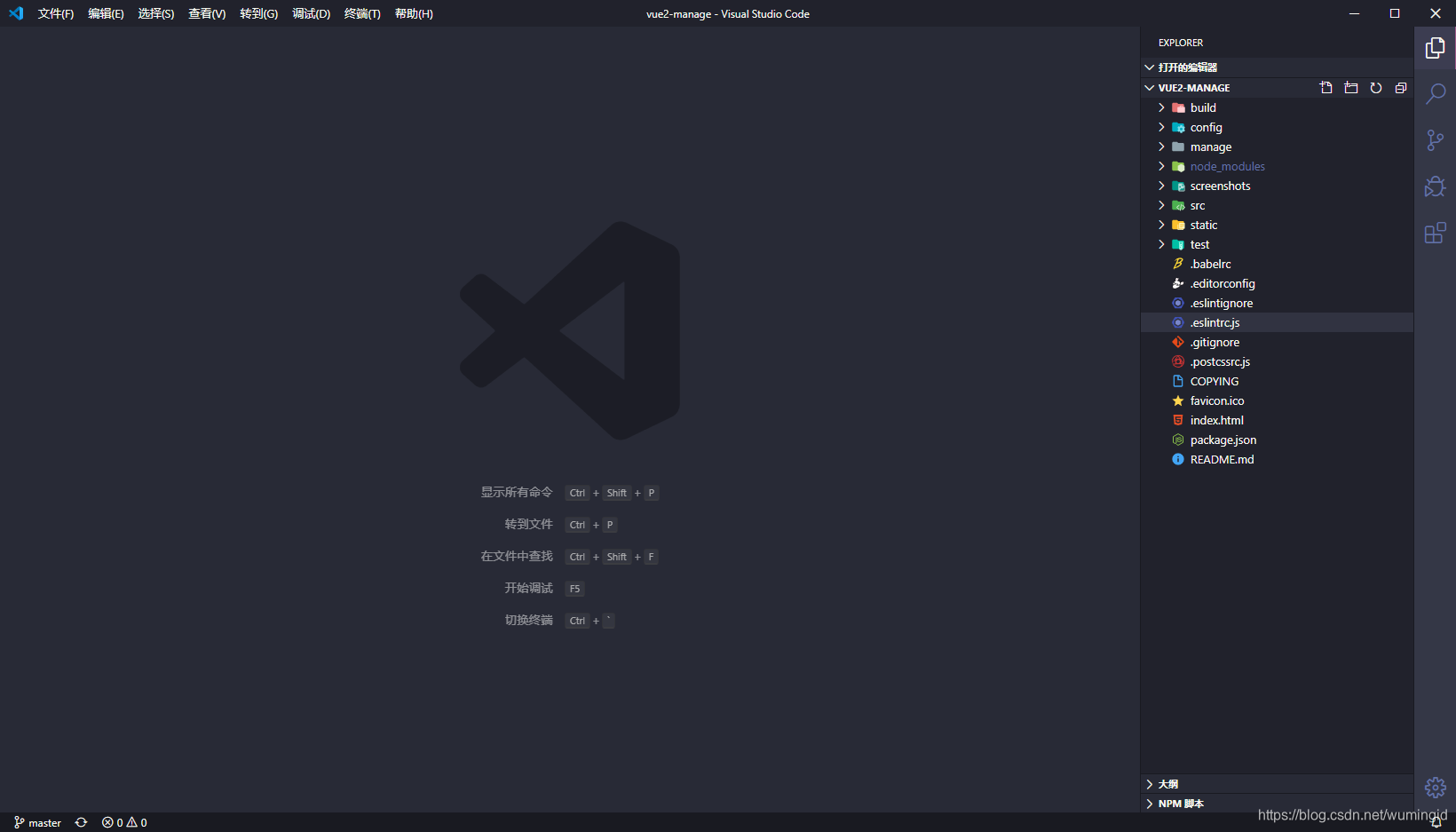Open the 转到(G) menu
This screenshot has height=832, width=1456.
(258, 13)
